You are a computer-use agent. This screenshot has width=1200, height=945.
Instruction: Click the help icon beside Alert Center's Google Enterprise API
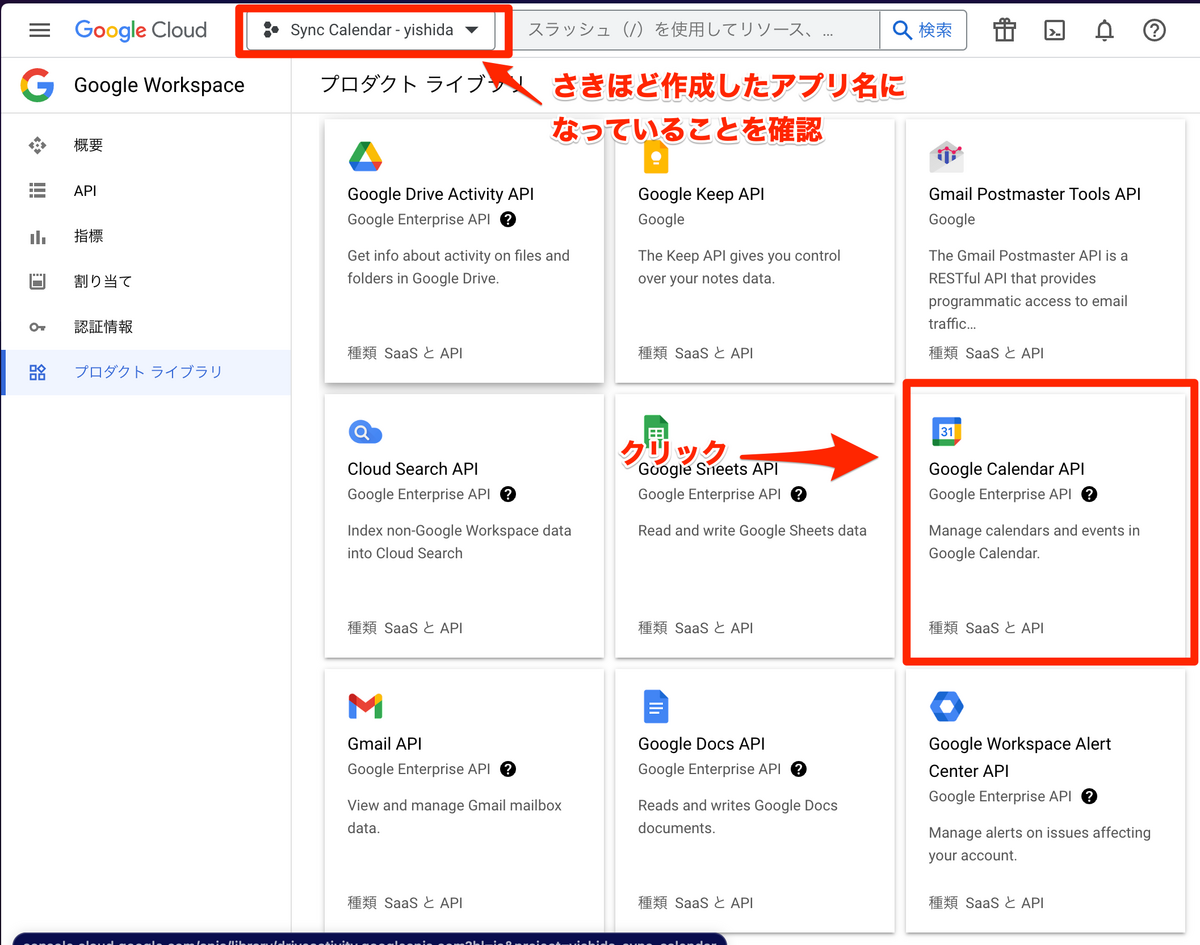tap(1090, 796)
